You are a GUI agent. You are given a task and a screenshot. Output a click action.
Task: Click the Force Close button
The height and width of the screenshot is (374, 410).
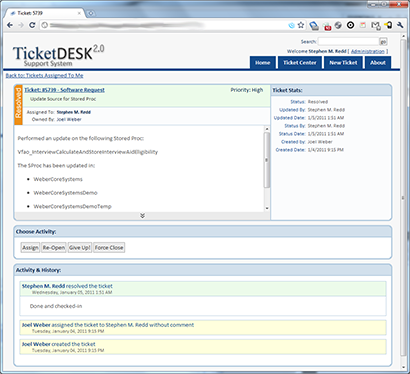[x=109, y=248]
